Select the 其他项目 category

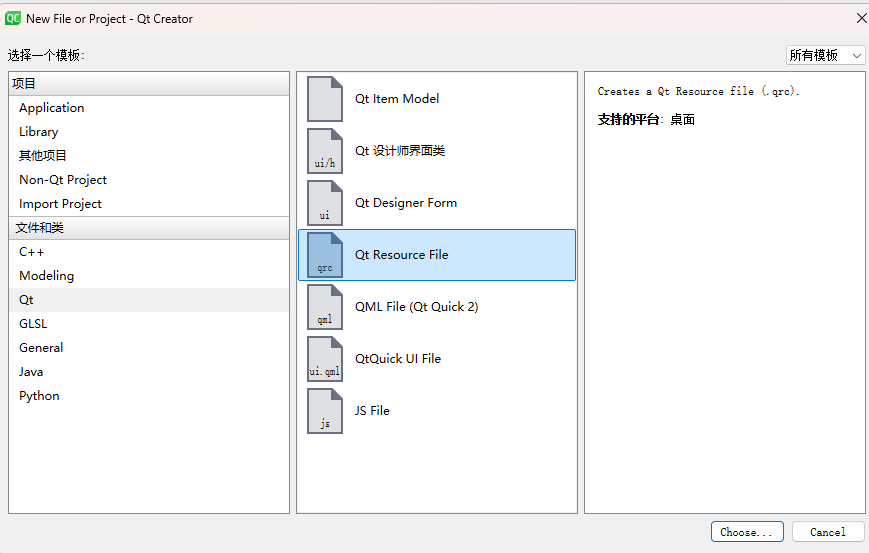[x=149, y=156]
